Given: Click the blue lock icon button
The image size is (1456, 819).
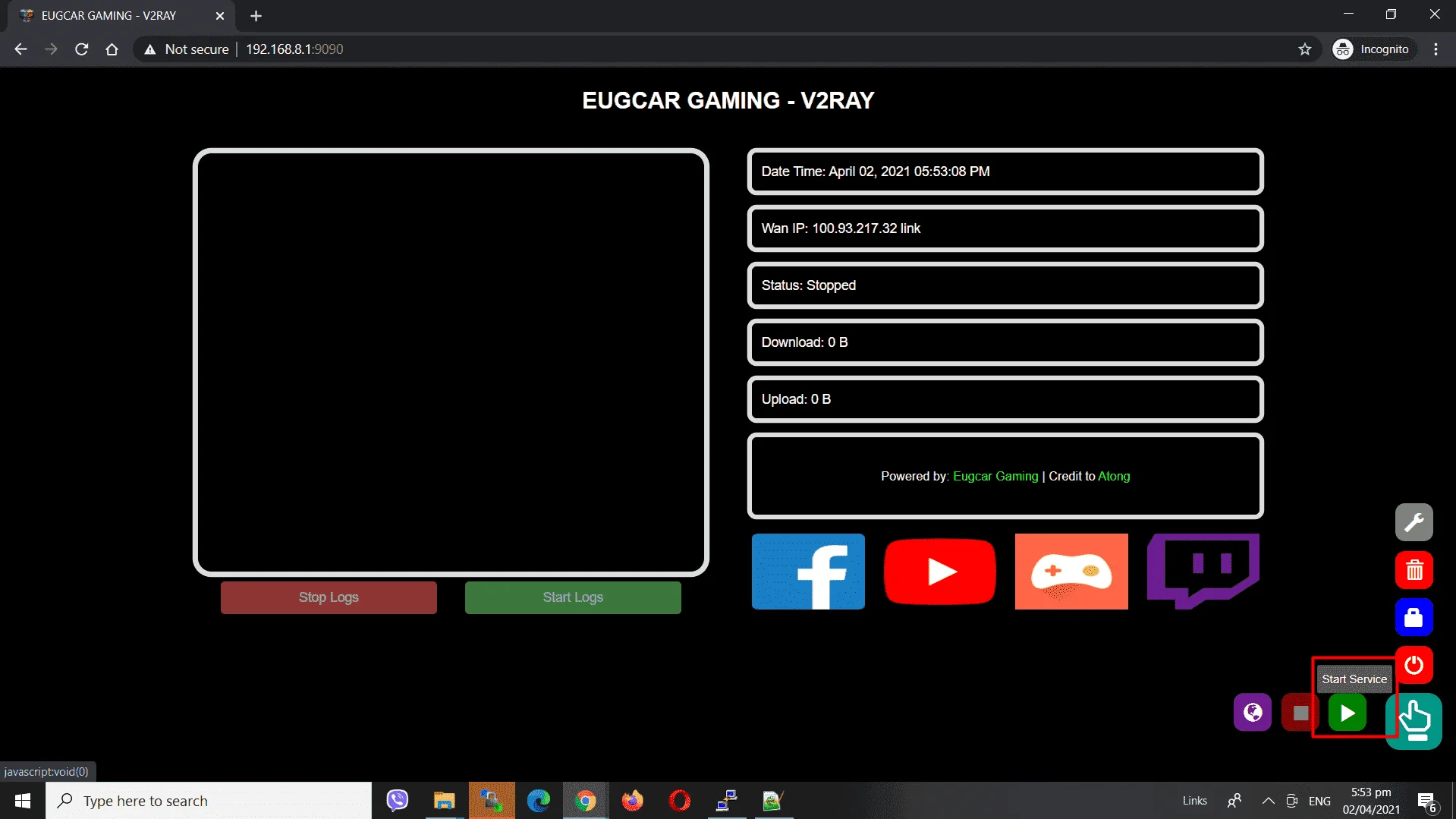Looking at the screenshot, I should coord(1414,617).
